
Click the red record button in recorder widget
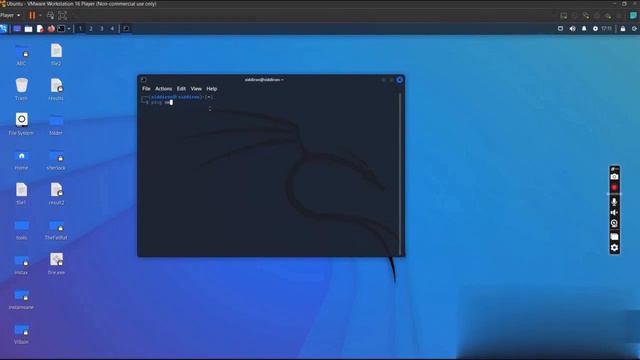[x=614, y=188]
